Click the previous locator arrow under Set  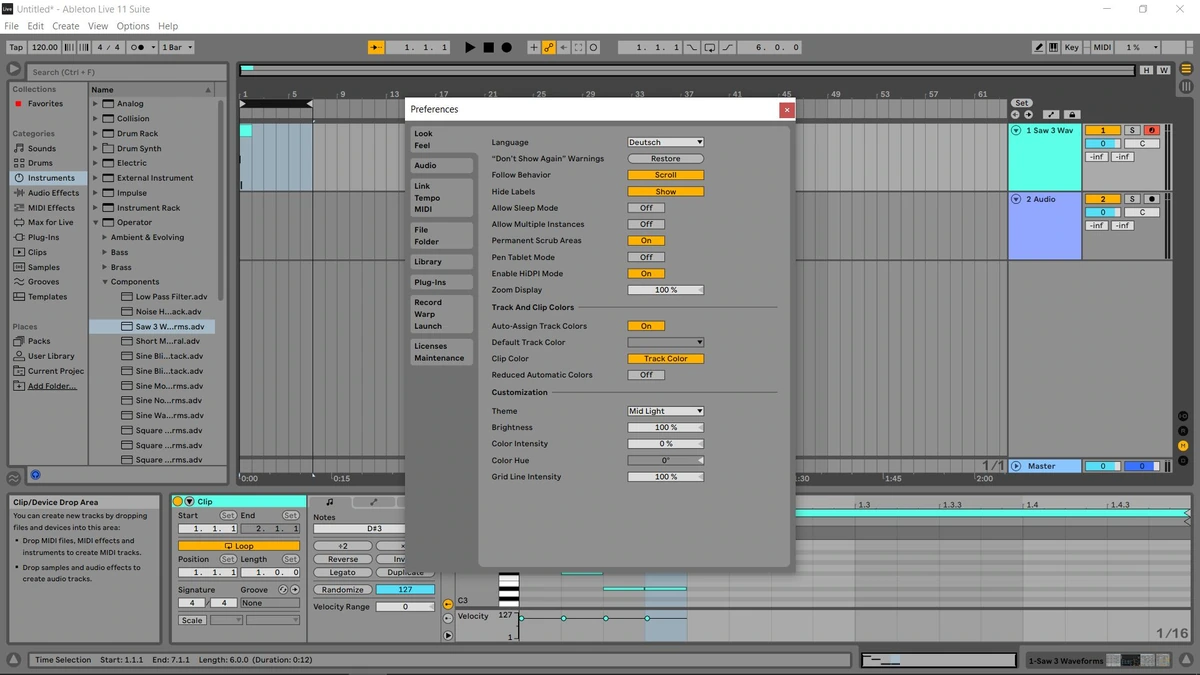coord(1015,115)
